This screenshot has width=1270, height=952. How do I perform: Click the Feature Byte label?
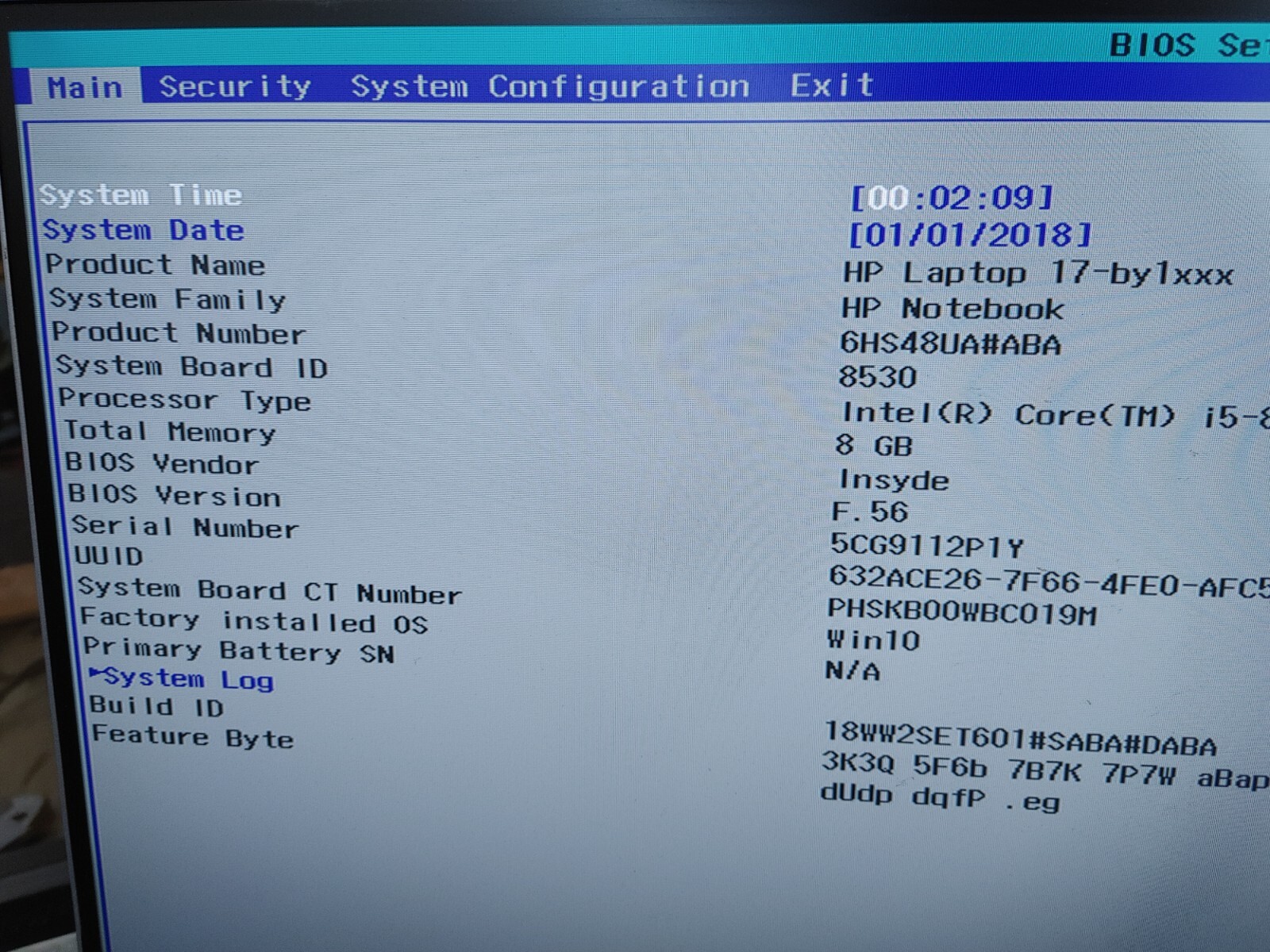point(193,737)
